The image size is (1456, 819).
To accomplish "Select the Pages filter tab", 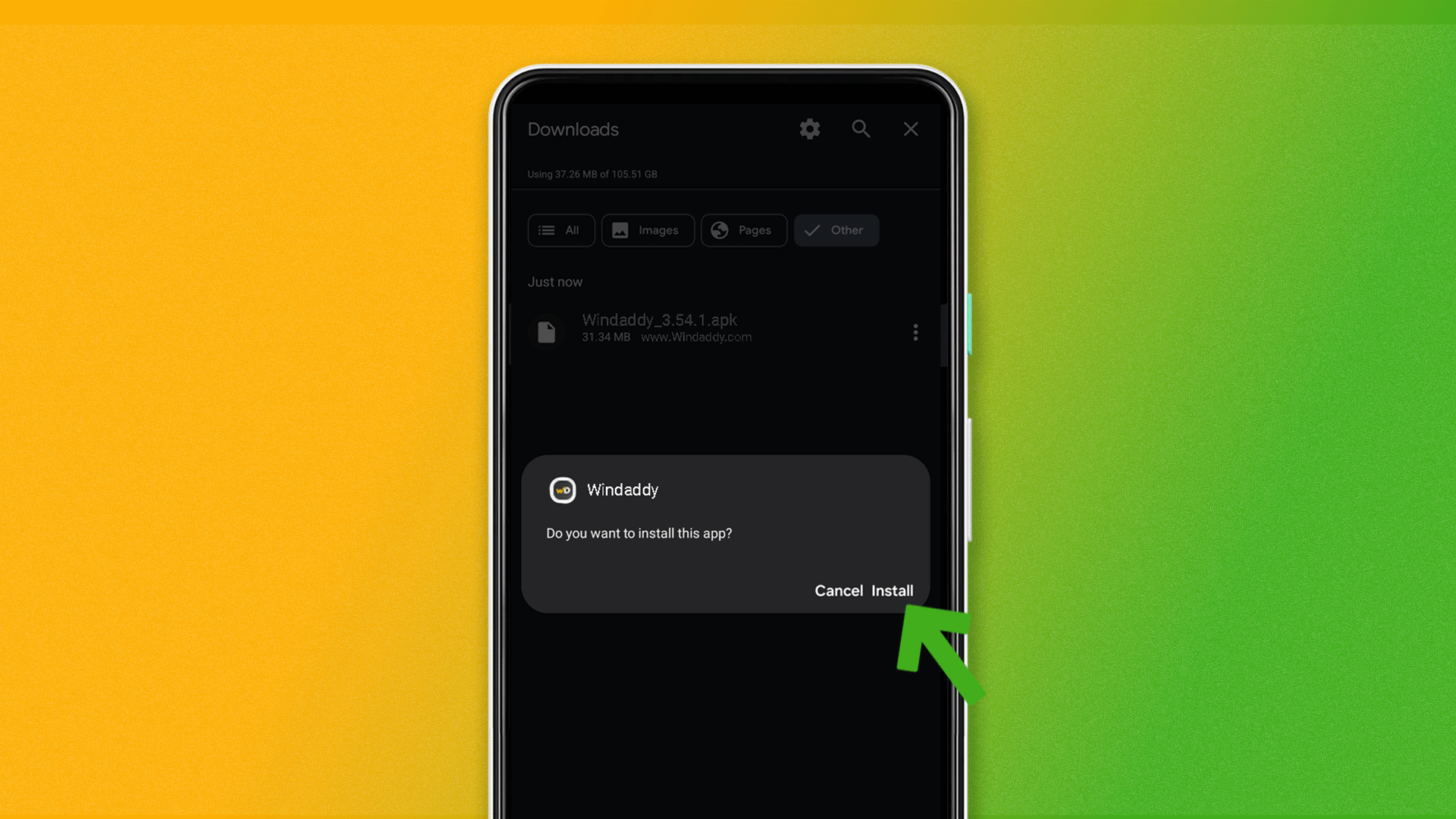I will click(743, 230).
